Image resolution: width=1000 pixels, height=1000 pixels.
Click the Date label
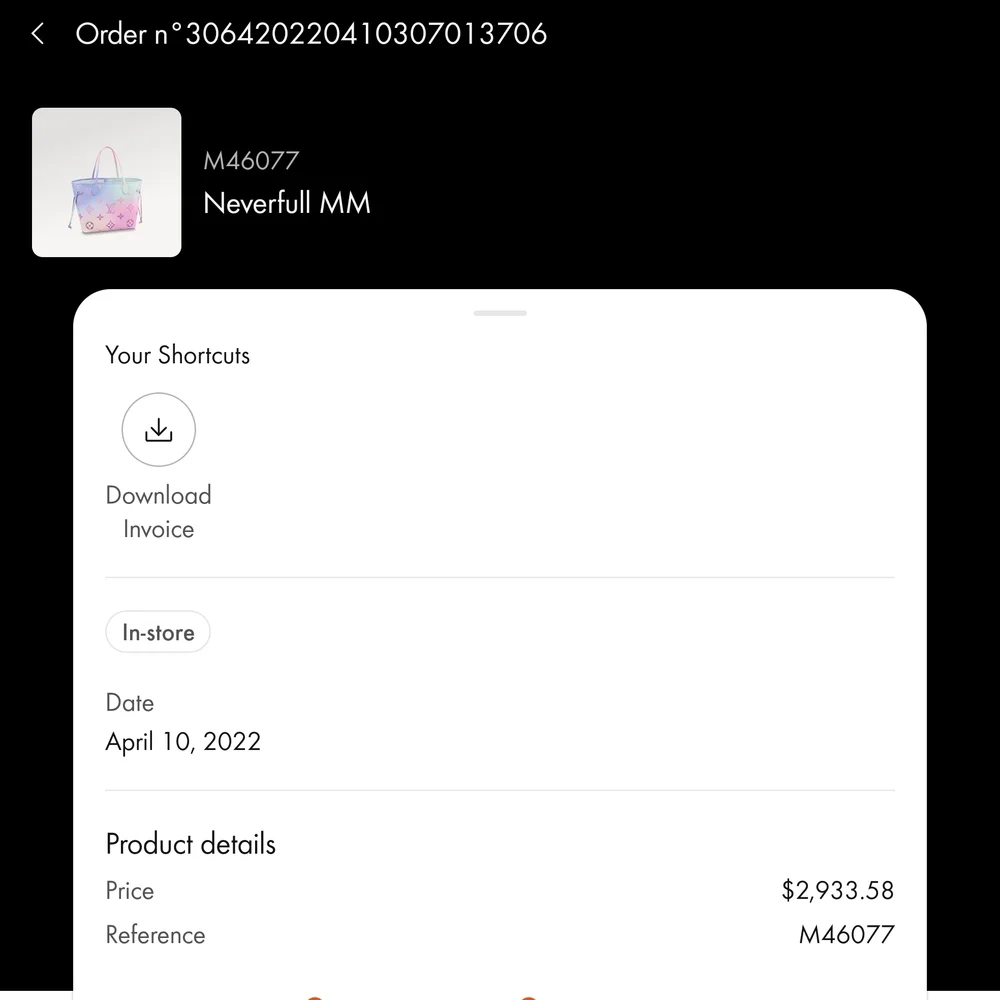(130, 703)
